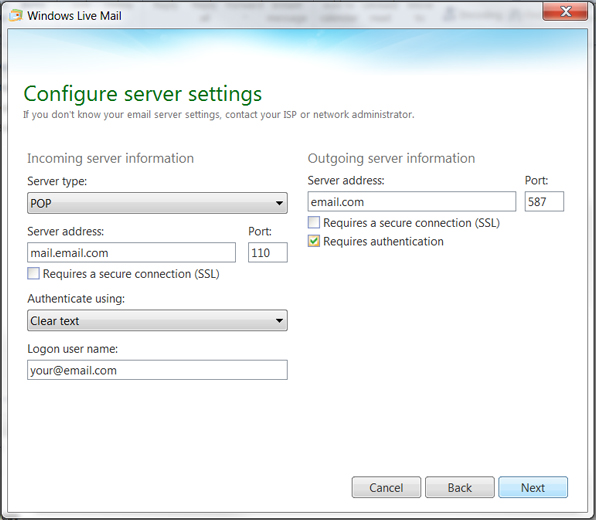Go Back to the previous step
596x520 pixels.
coord(460,487)
